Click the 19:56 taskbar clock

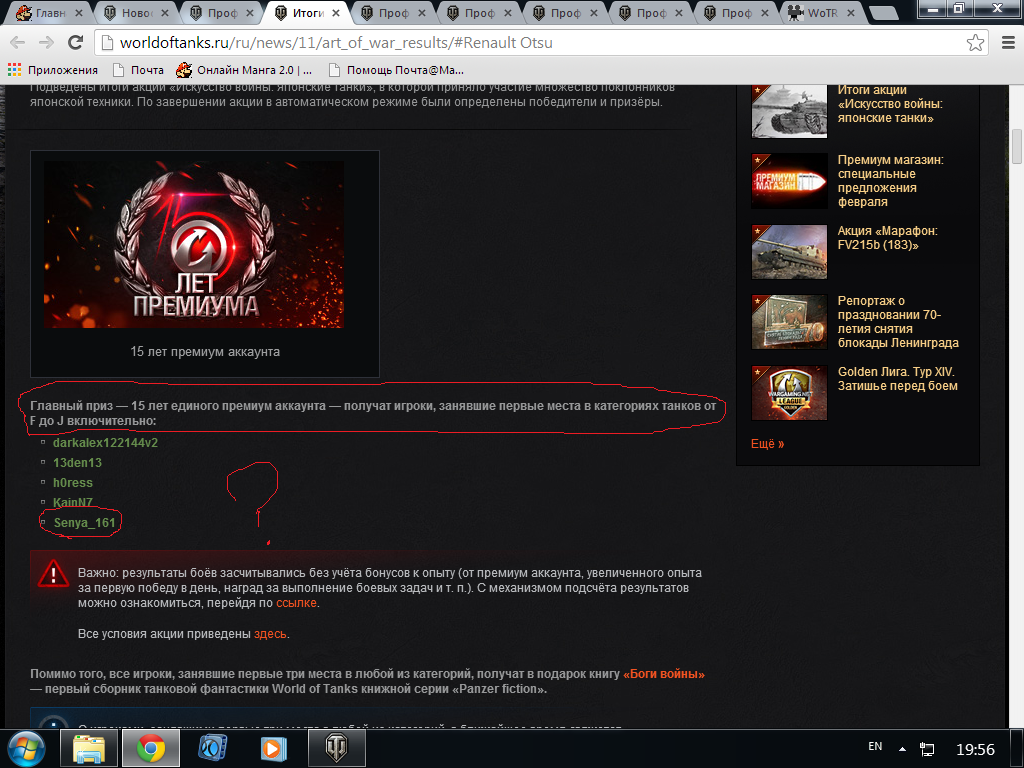tap(975, 749)
